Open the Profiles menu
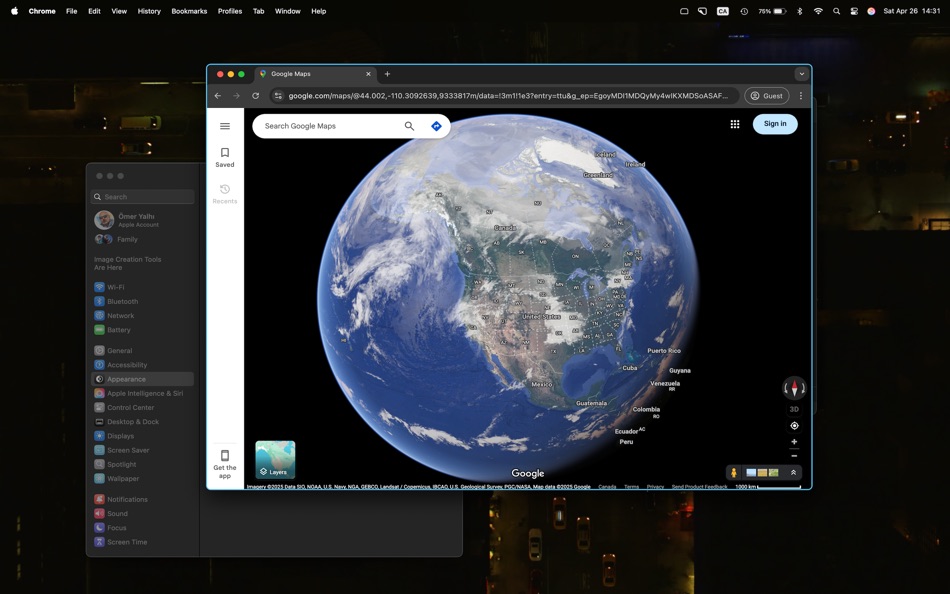Image resolution: width=950 pixels, height=594 pixels. click(x=230, y=11)
